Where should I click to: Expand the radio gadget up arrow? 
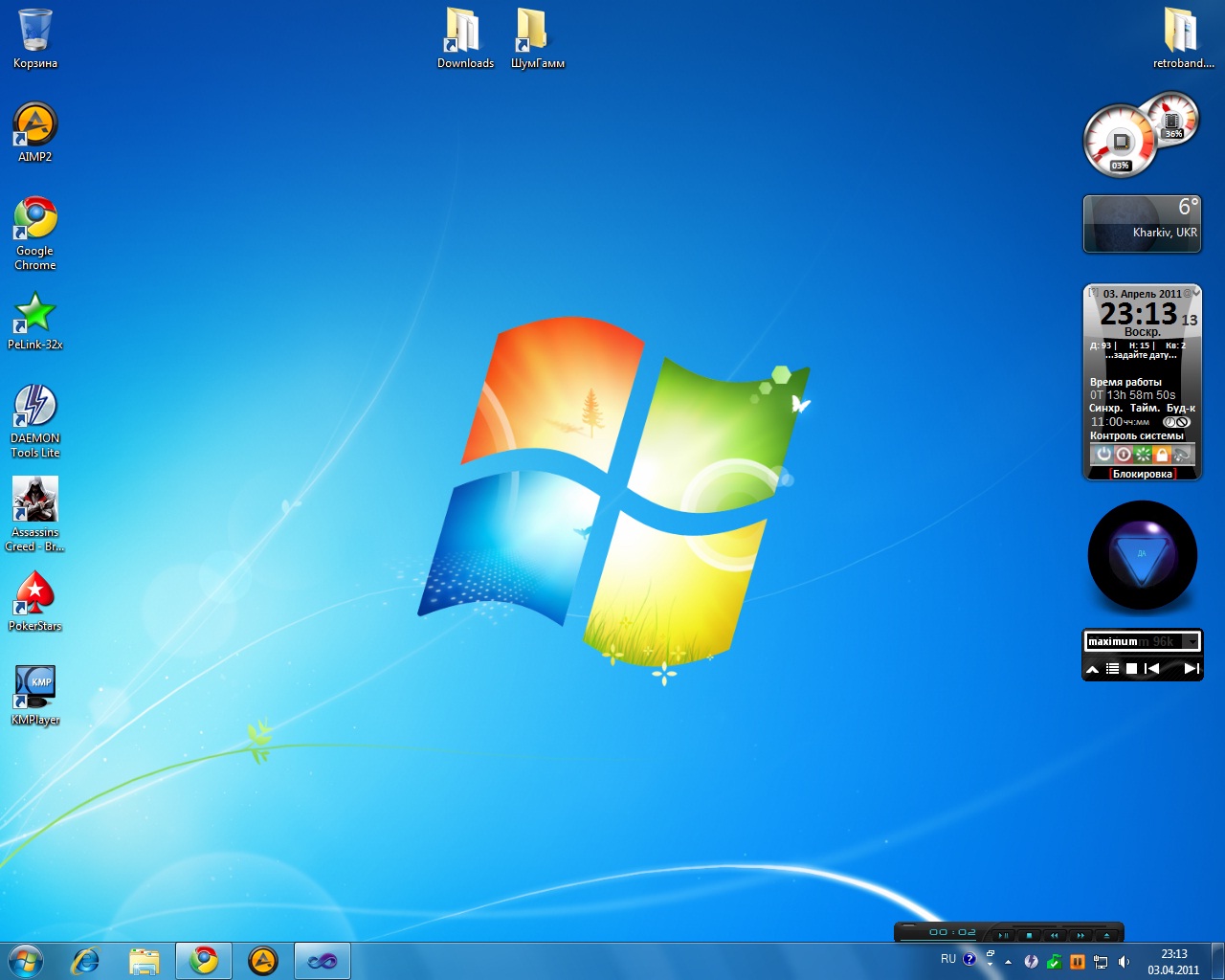tap(1092, 669)
